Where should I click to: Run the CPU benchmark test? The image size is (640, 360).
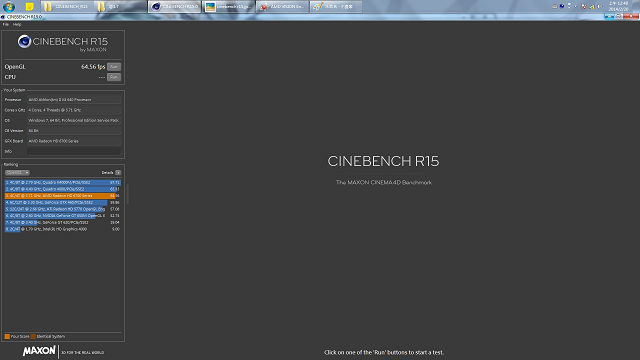[x=114, y=77]
